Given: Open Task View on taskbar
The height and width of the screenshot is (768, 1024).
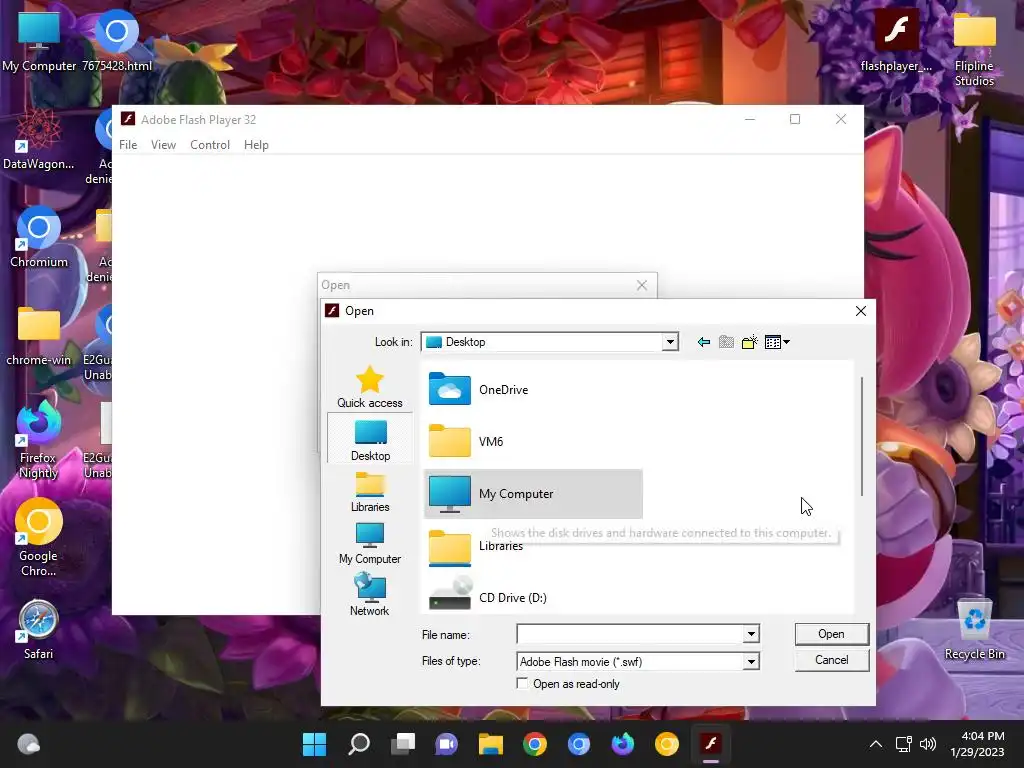Looking at the screenshot, I should (x=403, y=744).
